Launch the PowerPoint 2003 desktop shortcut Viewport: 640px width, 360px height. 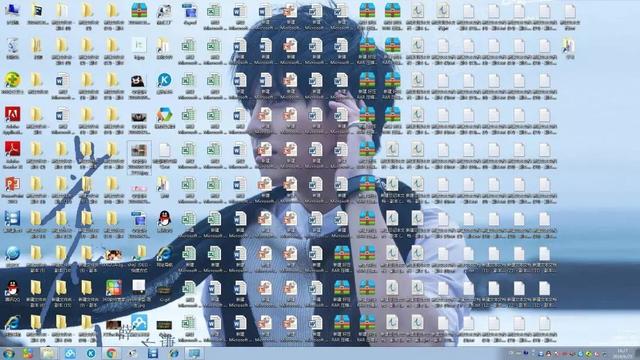tap(13, 190)
